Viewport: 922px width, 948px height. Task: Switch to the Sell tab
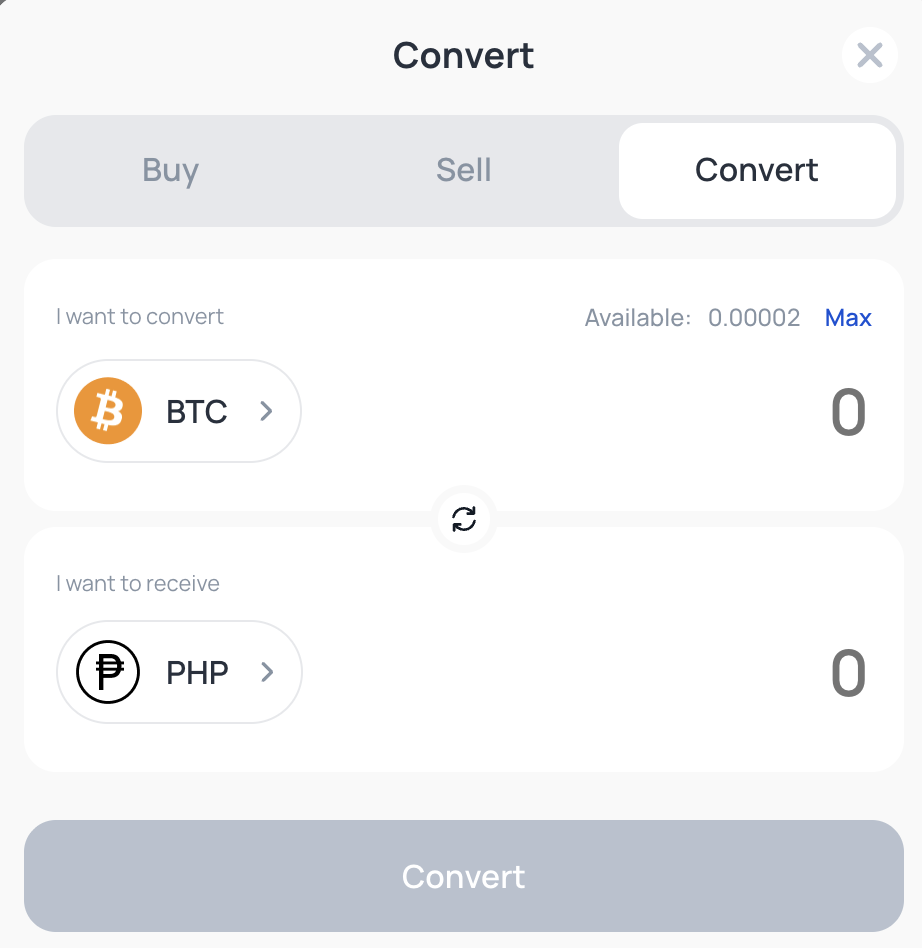coord(463,170)
